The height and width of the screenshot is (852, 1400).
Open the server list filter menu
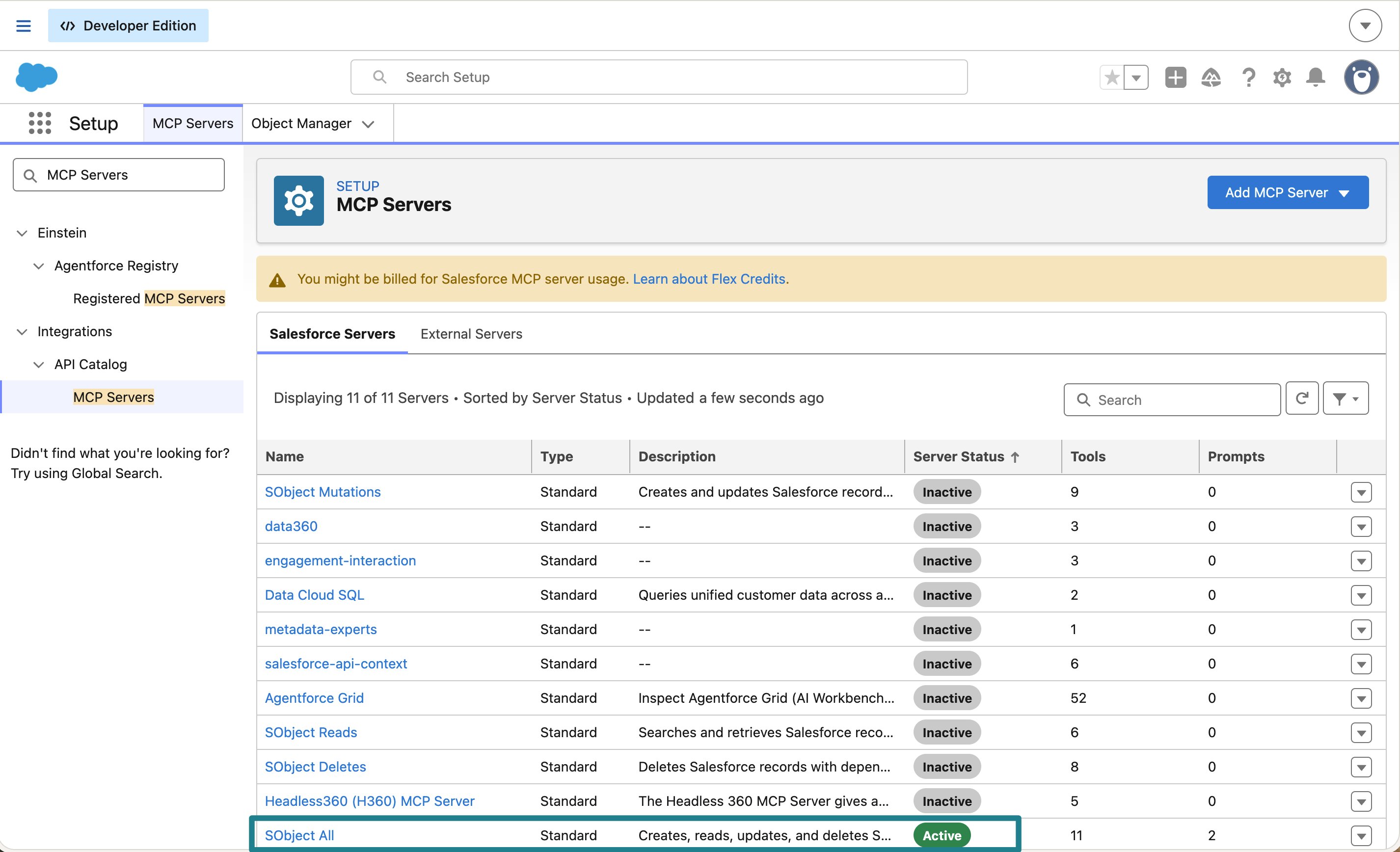[1346, 399]
